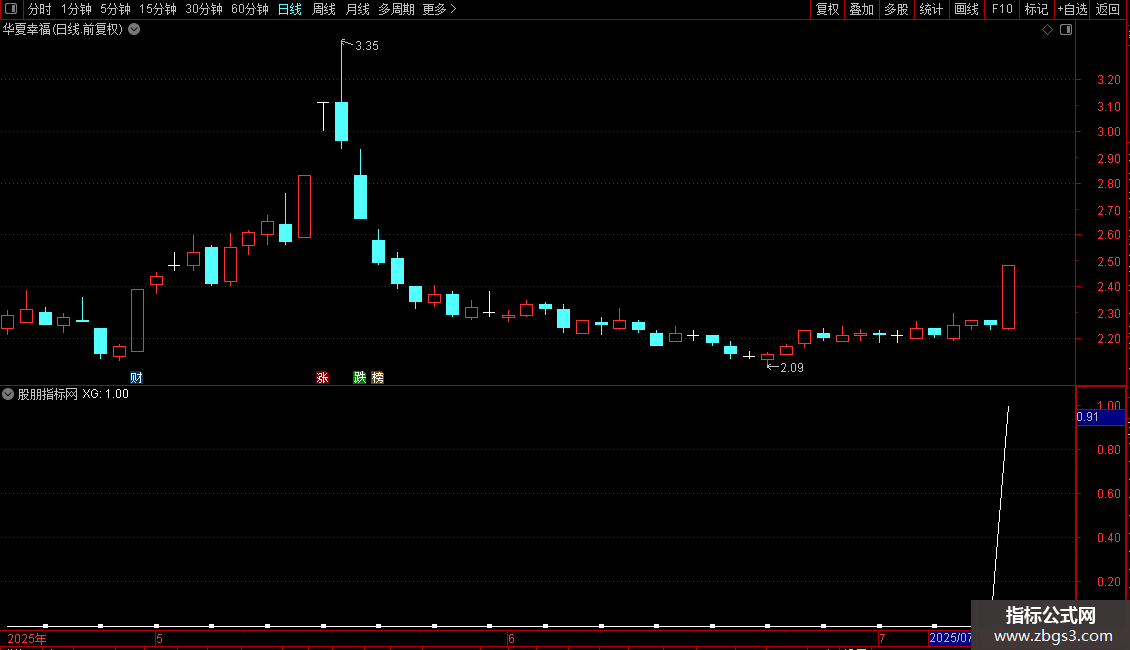Image resolution: width=1130 pixels, height=650 pixels.
Task: Click the 3.00 price axis label
Action: [x=1108, y=132]
